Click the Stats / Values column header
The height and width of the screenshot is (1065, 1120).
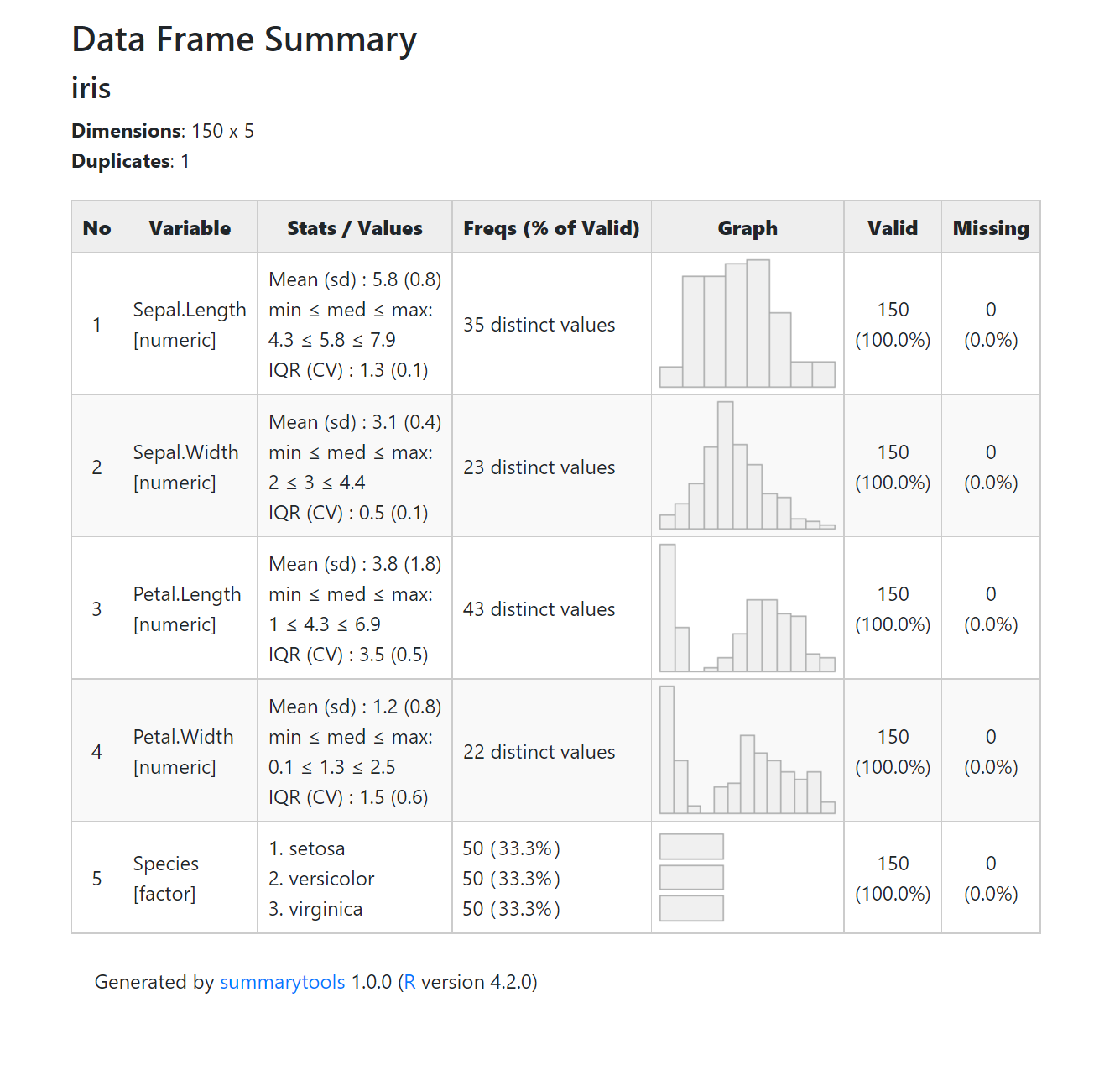point(354,228)
